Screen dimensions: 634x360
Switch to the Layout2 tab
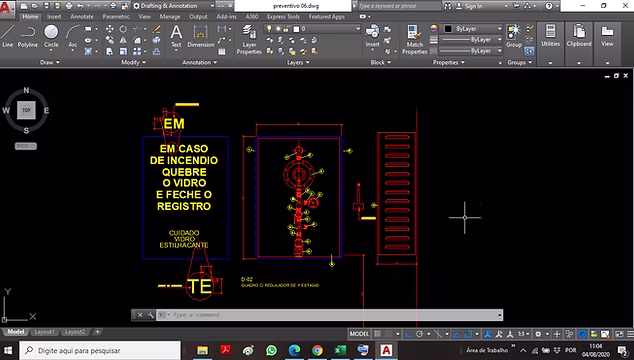(x=75, y=332)
